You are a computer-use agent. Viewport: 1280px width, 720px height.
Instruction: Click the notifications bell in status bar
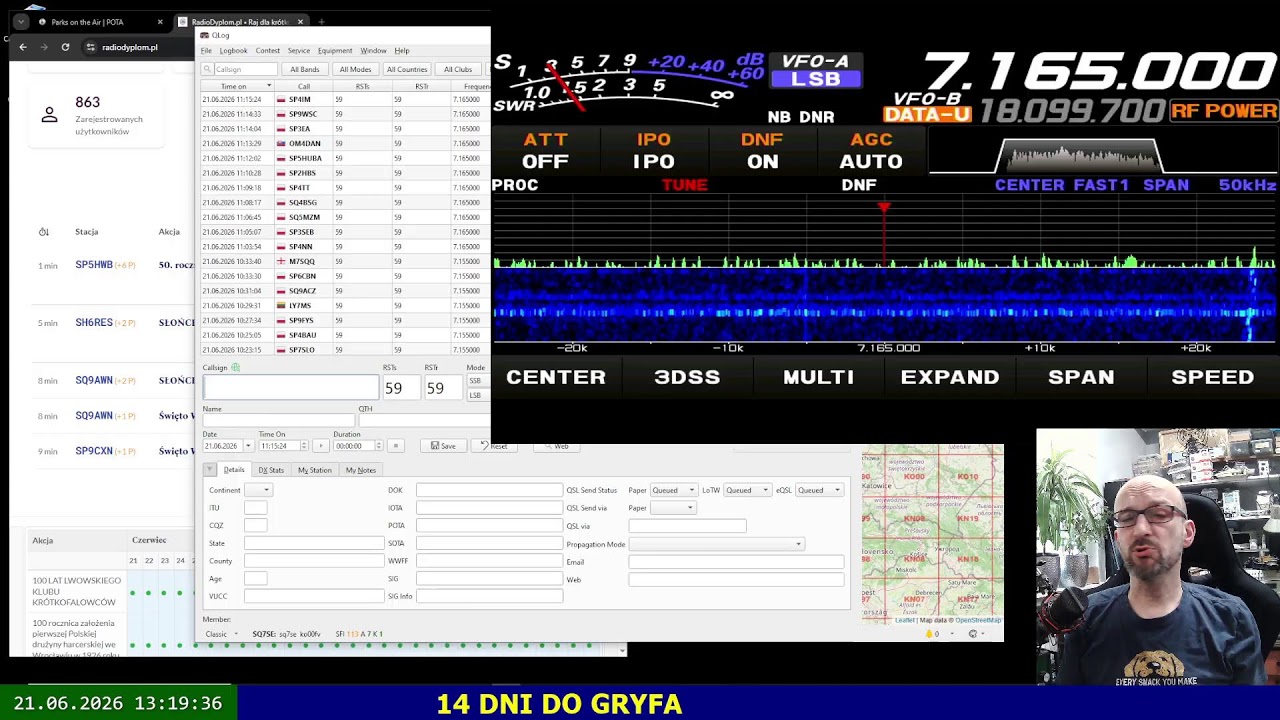coord(930,633)
